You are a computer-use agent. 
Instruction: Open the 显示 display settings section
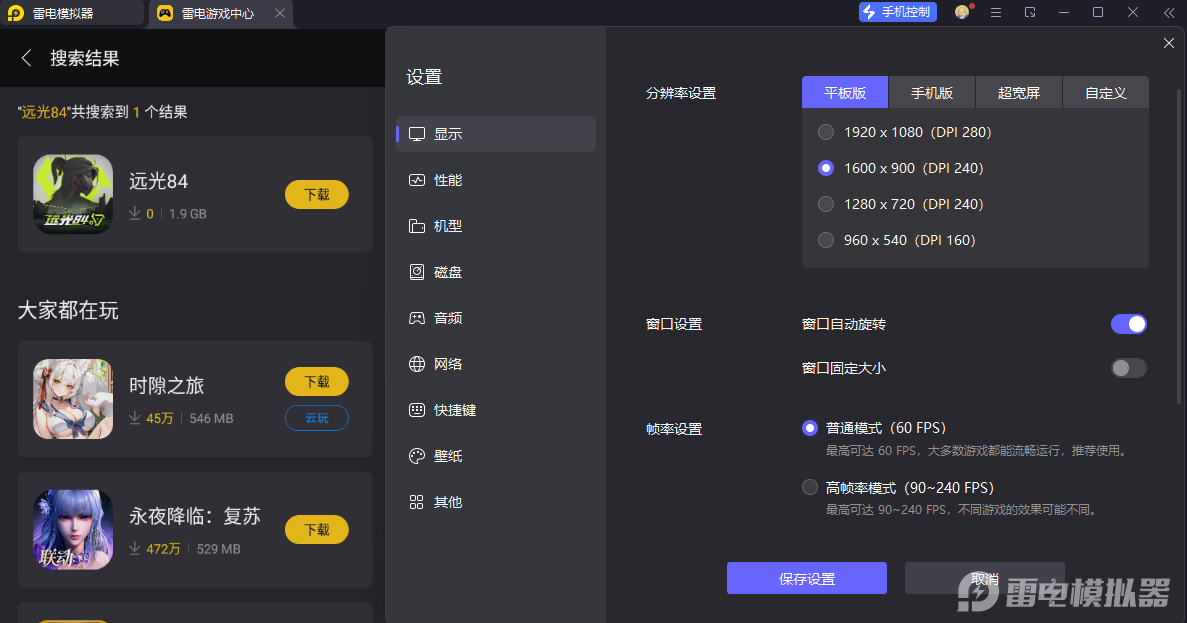pos(496,134)
